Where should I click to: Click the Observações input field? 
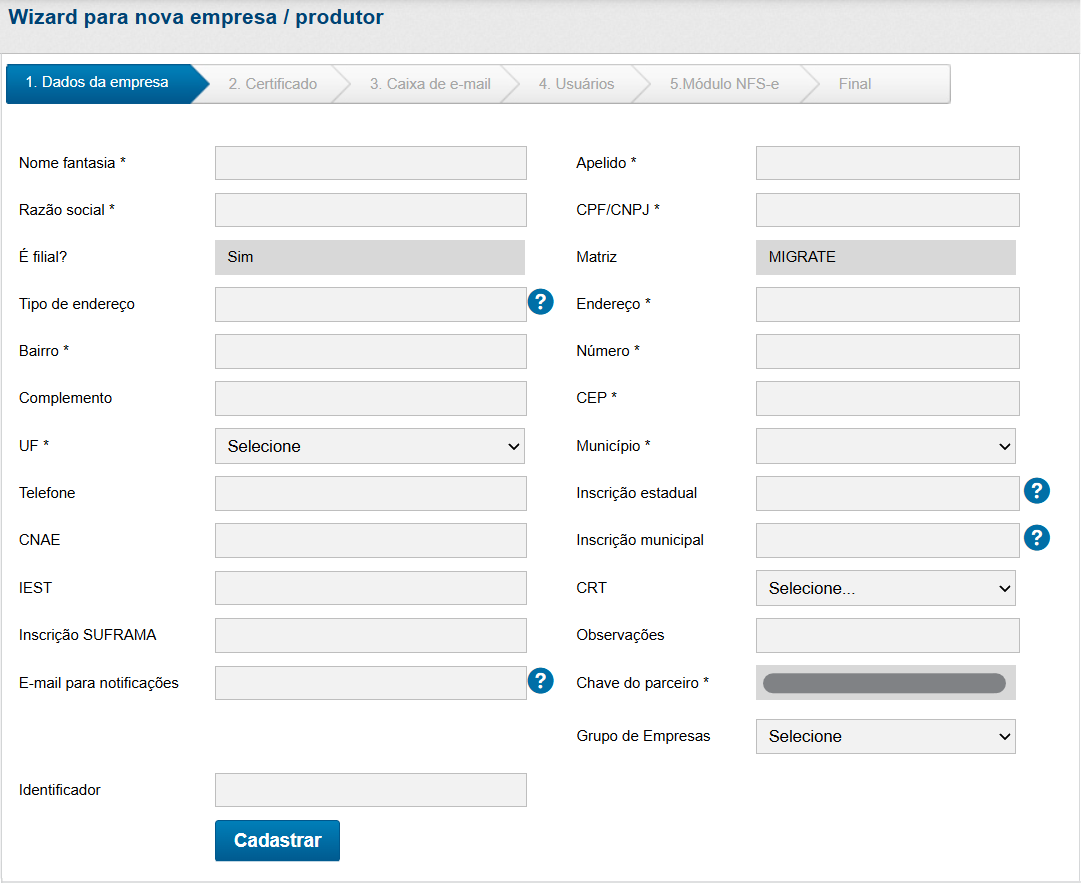pyautogui.click(x=887, y=635)
